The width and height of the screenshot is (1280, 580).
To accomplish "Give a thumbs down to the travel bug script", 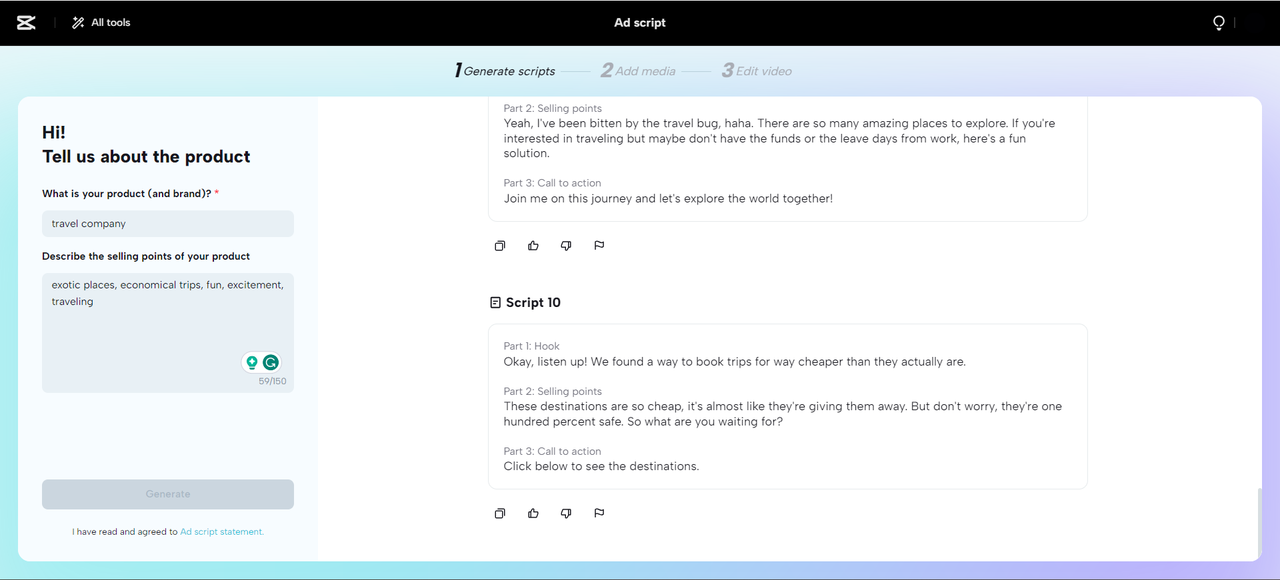I will [566, 245].
